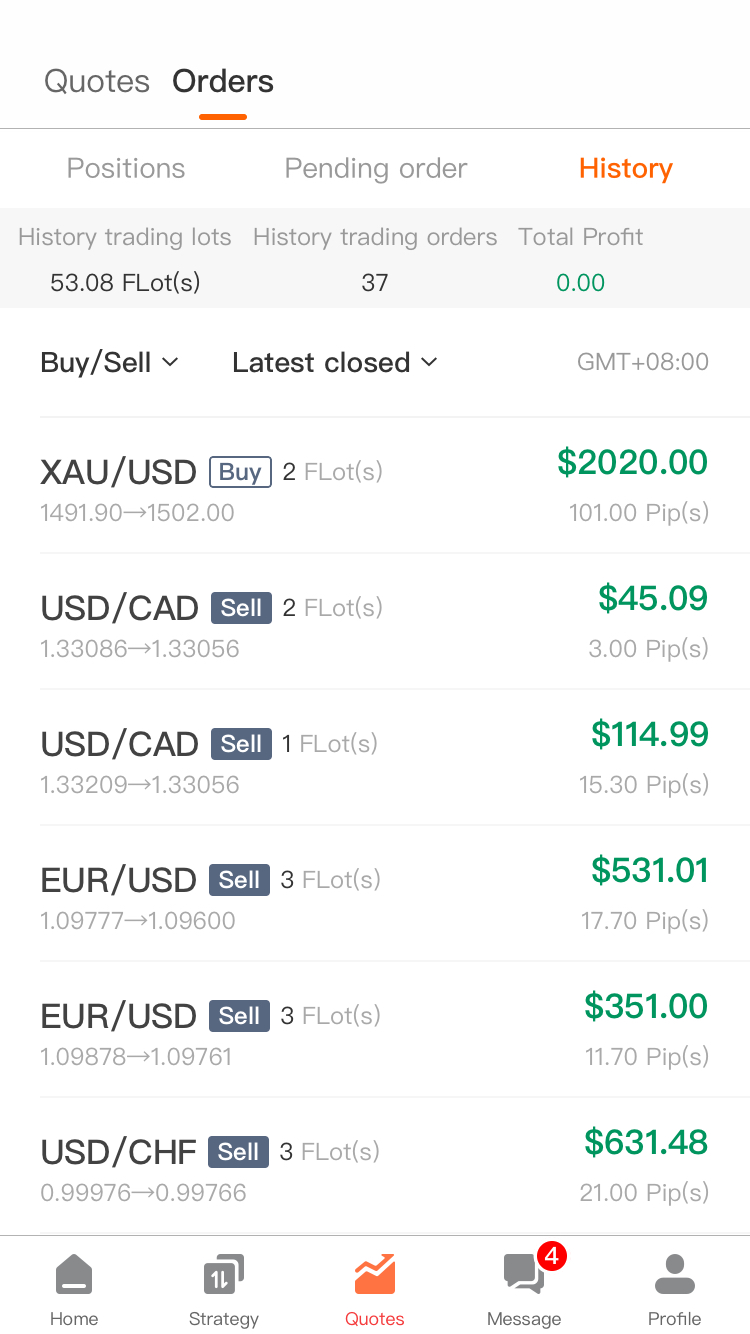The image size is (750, 1334).
Task: Open the XAU/USD Buy order entry
Action: point(375,486)
